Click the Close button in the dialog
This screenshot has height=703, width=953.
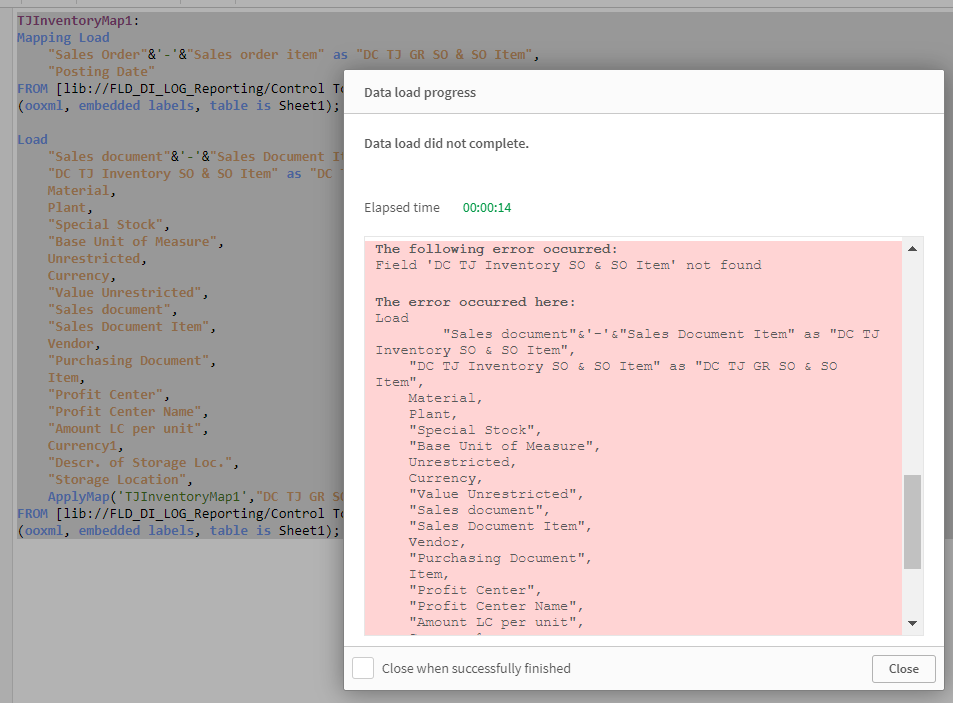pyautogui.click(x=903, y=668)
